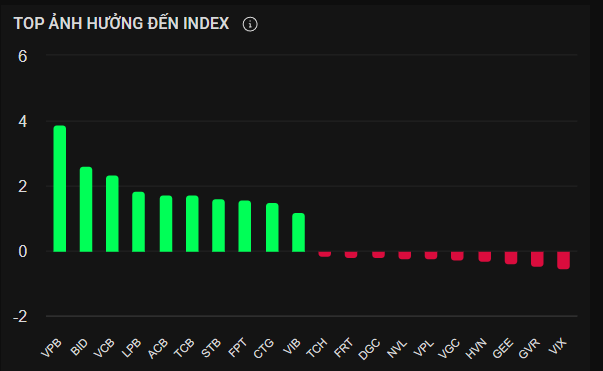This screenshot has height=371, width=603.
Task: Select the red NVL bar
Action: pyautogui.click(x=405, y=255)
